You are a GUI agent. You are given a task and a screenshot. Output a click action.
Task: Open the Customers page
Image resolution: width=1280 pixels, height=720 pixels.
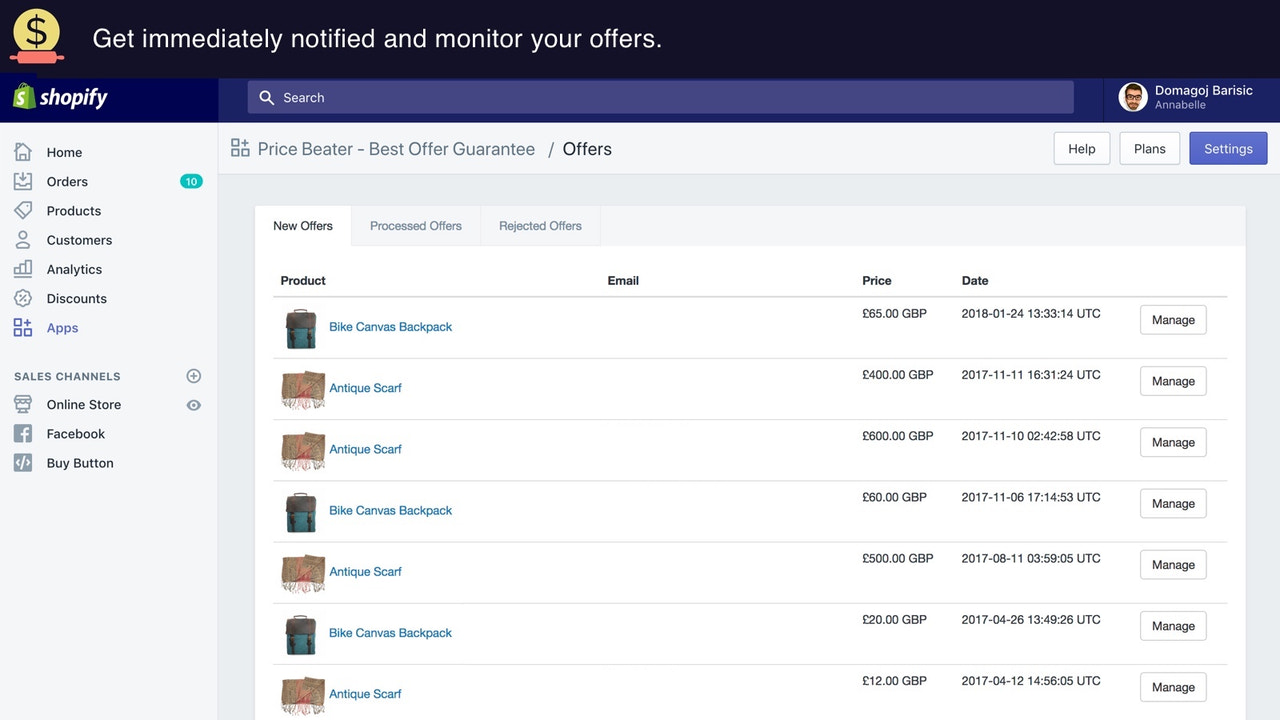coord(79,240)
